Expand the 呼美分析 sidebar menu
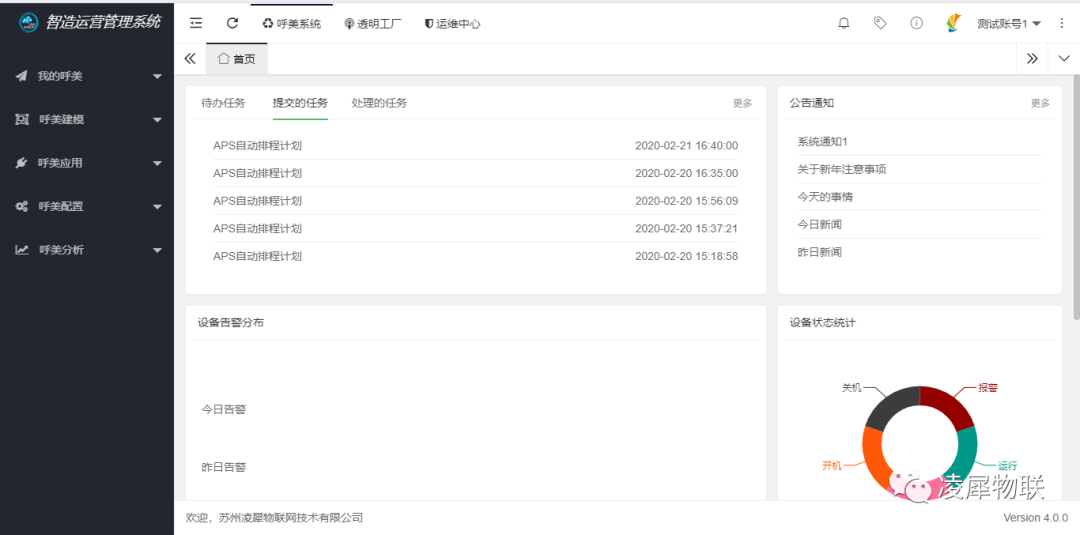 (87, 250)
